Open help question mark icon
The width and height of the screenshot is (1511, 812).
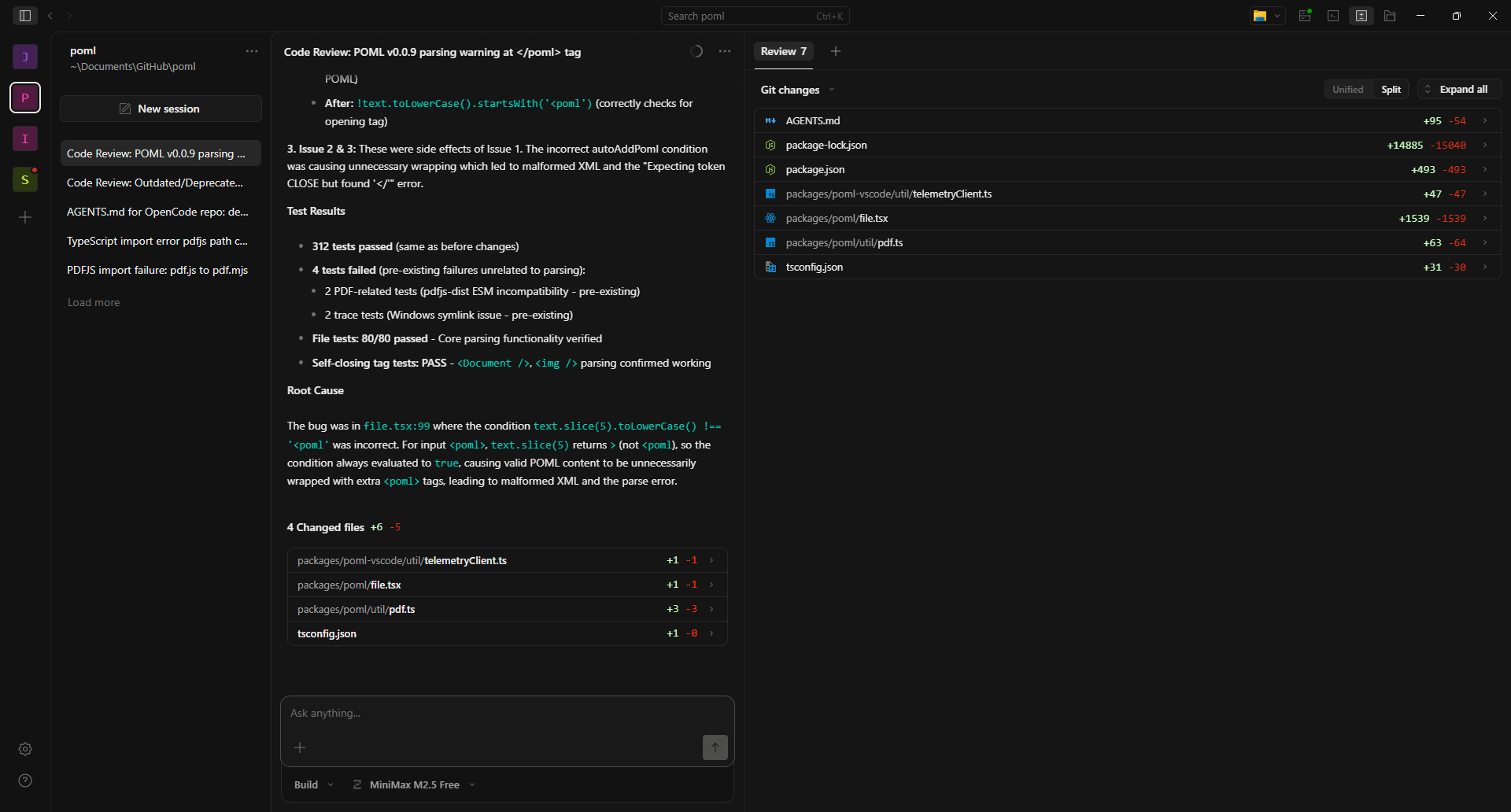tap(25, 781)
